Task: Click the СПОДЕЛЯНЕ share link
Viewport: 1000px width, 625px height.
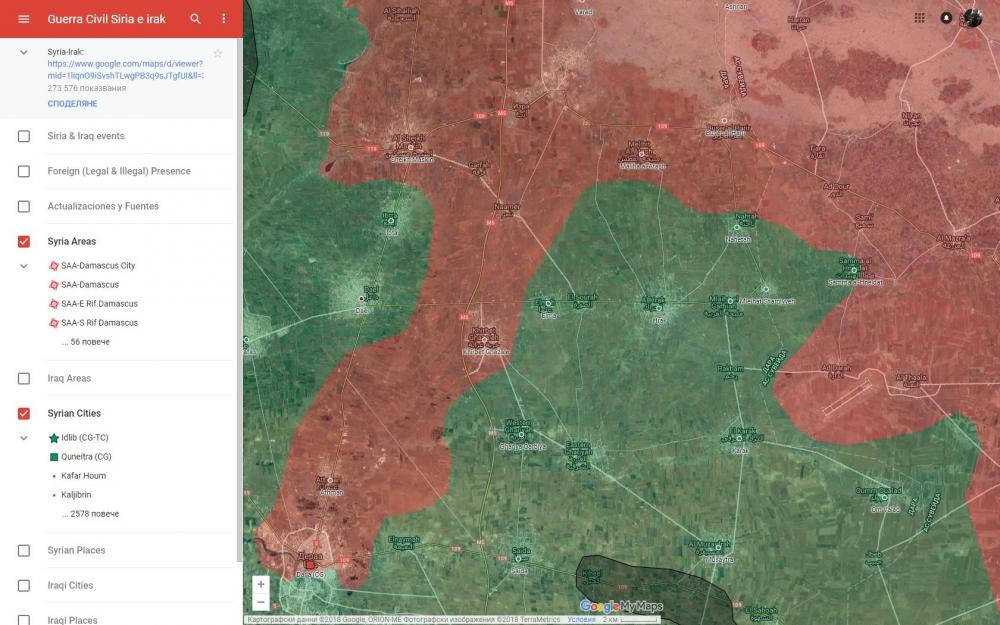Action: point(72,104)
